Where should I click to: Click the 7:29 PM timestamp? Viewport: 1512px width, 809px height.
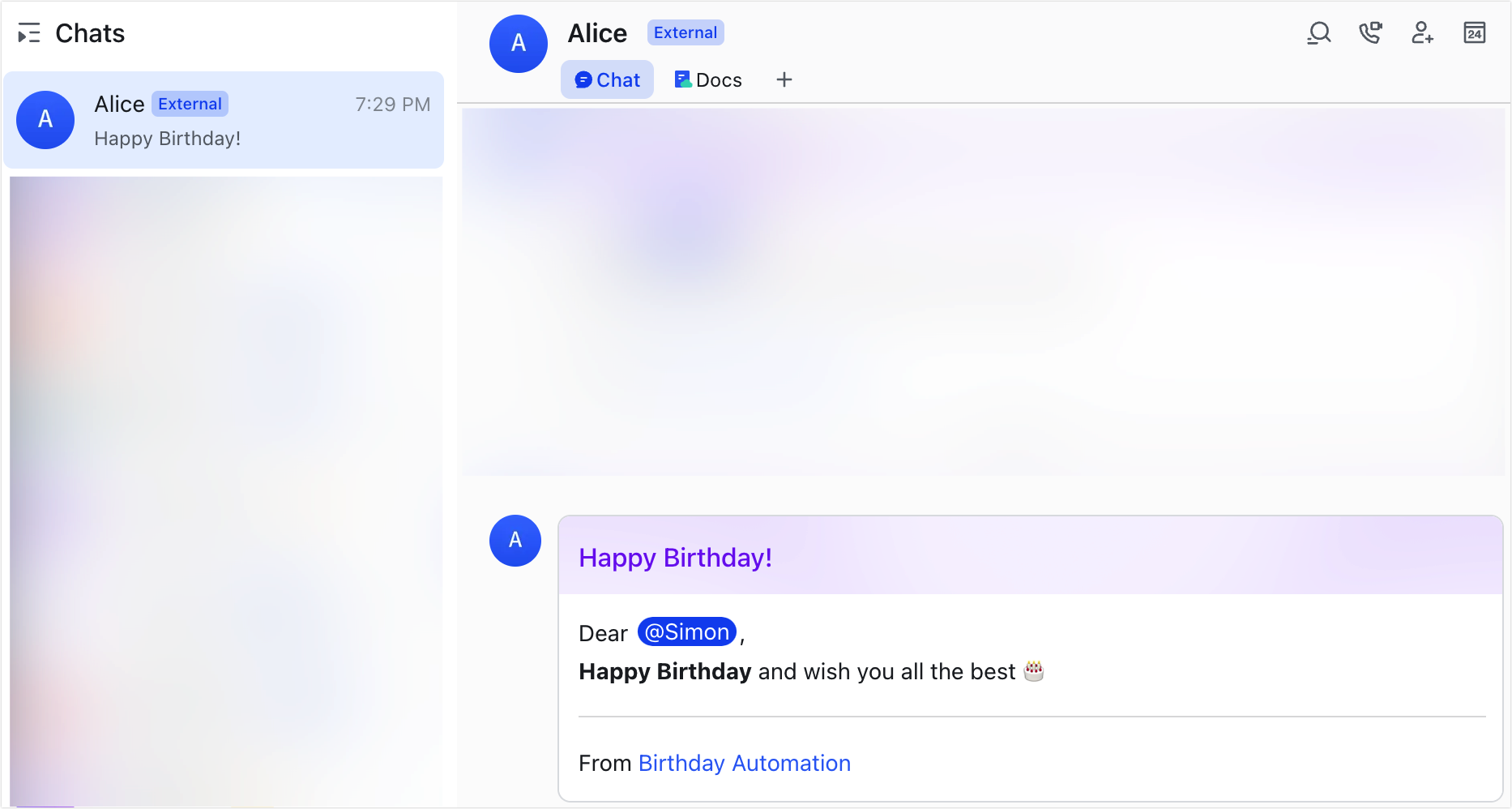tap(393, 104)
